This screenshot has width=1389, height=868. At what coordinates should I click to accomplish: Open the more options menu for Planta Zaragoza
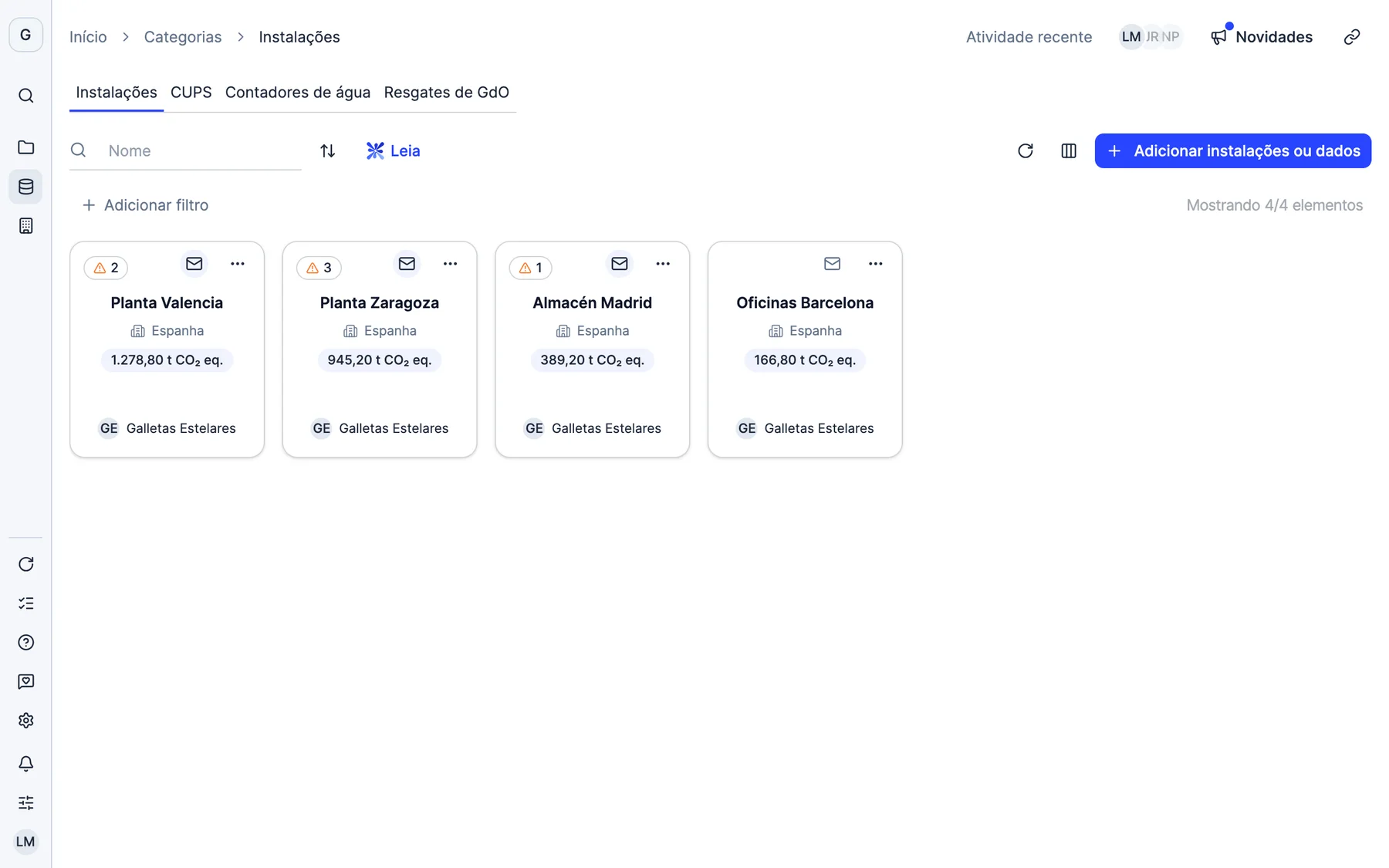tap(450, 264)
